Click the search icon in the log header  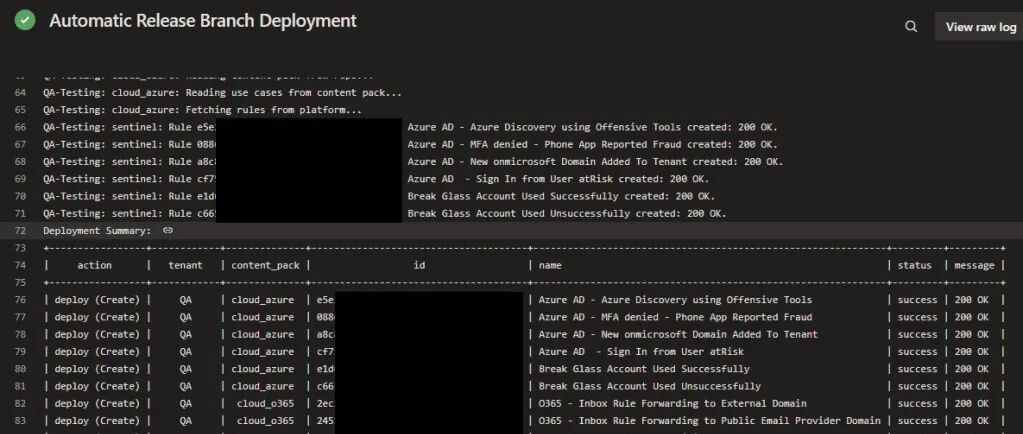point(911,27)
